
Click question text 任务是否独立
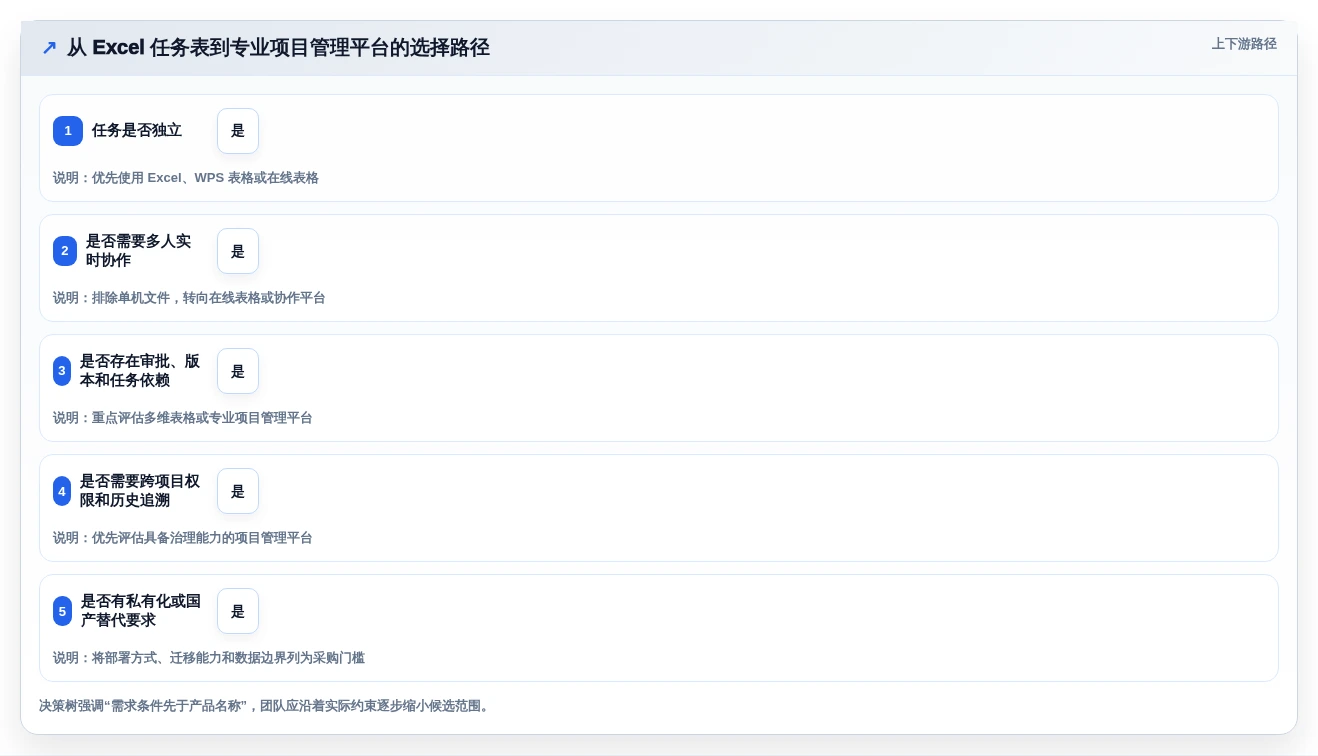pyautogui.click(x=137, y=131)
